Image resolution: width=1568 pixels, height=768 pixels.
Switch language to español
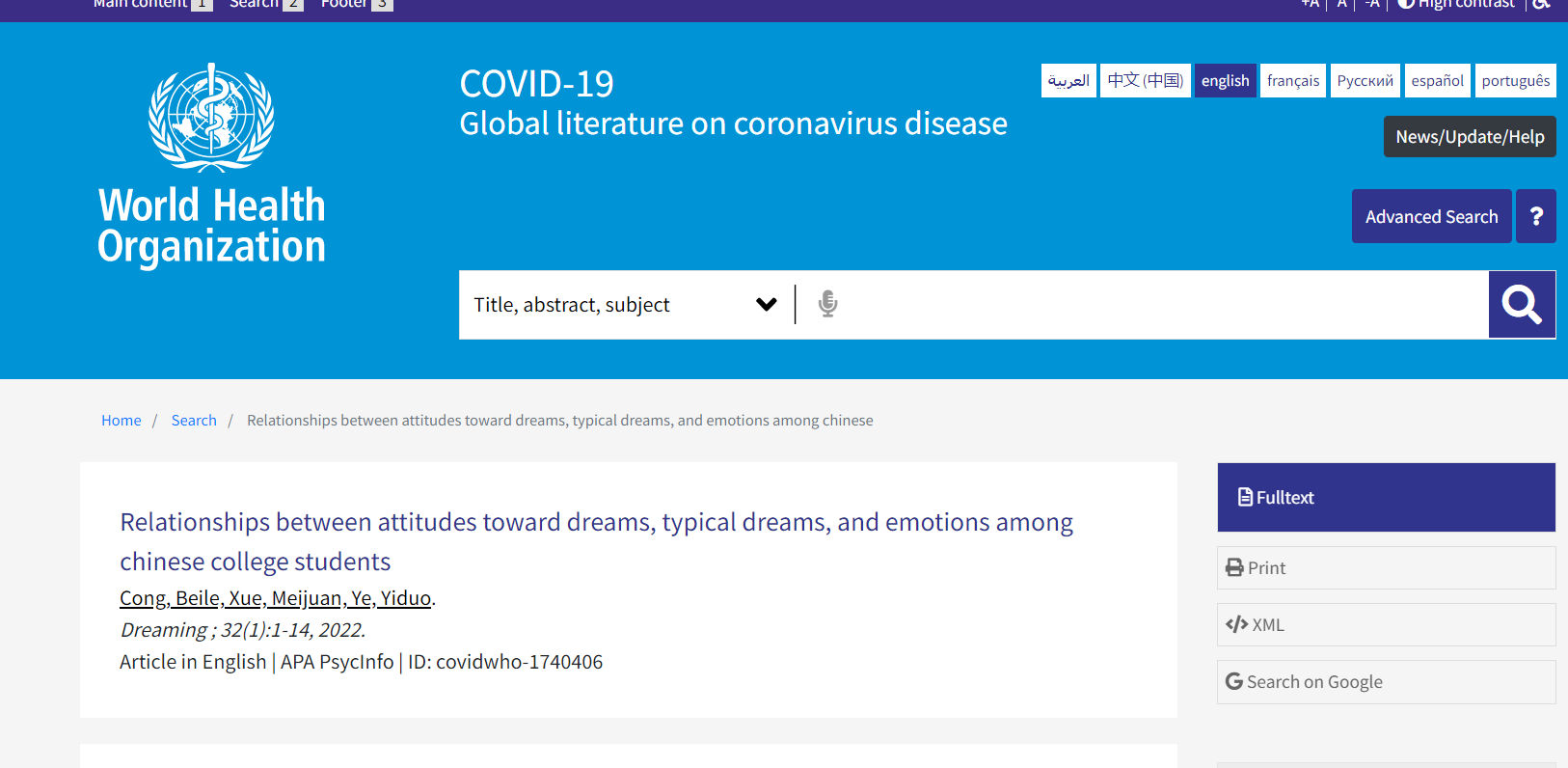tap(1437, 81)
